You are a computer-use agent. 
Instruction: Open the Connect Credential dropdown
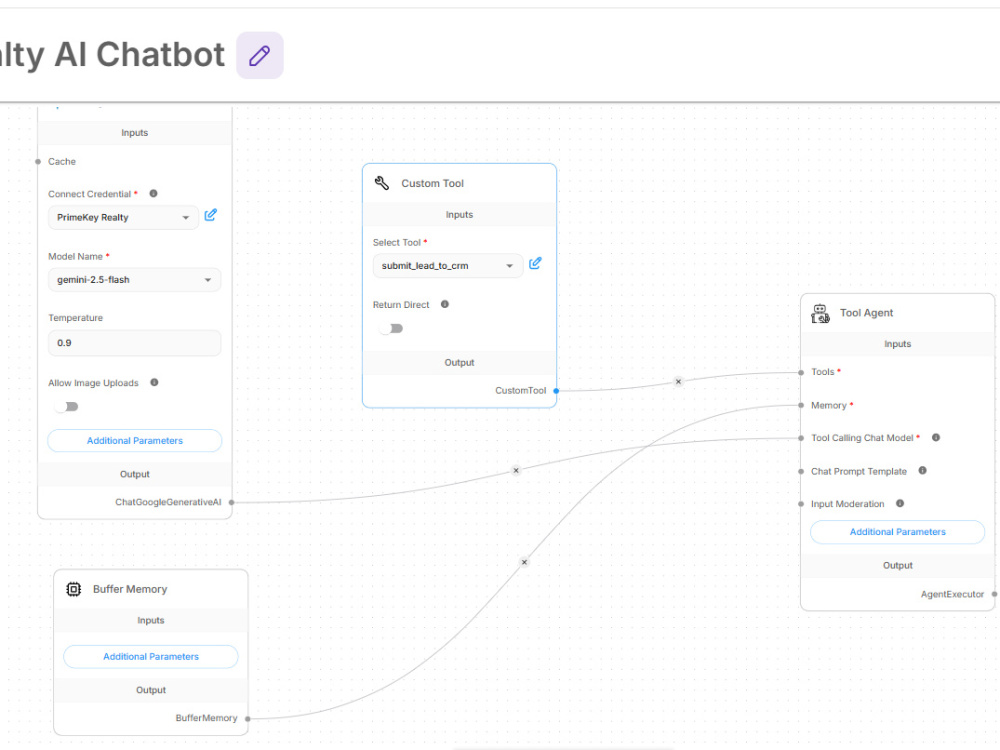point(123,217)
